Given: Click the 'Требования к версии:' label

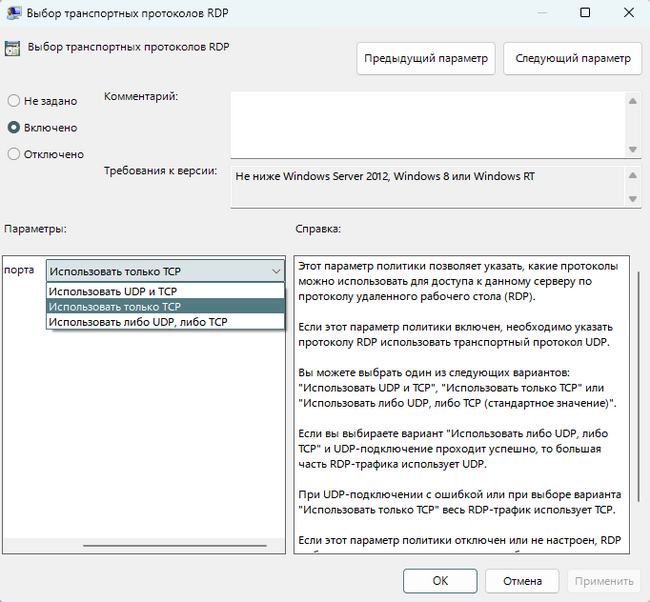Looking at the screenshot, I should (x=160, y=170).
